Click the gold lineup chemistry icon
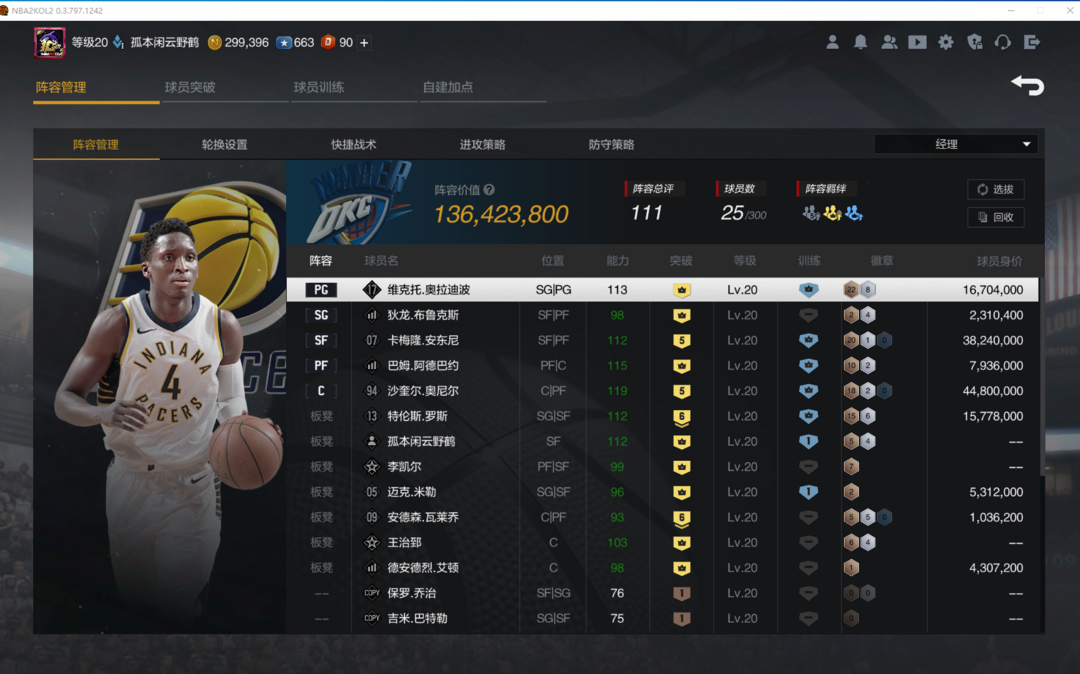1080x674 pixels. [832, 213]
